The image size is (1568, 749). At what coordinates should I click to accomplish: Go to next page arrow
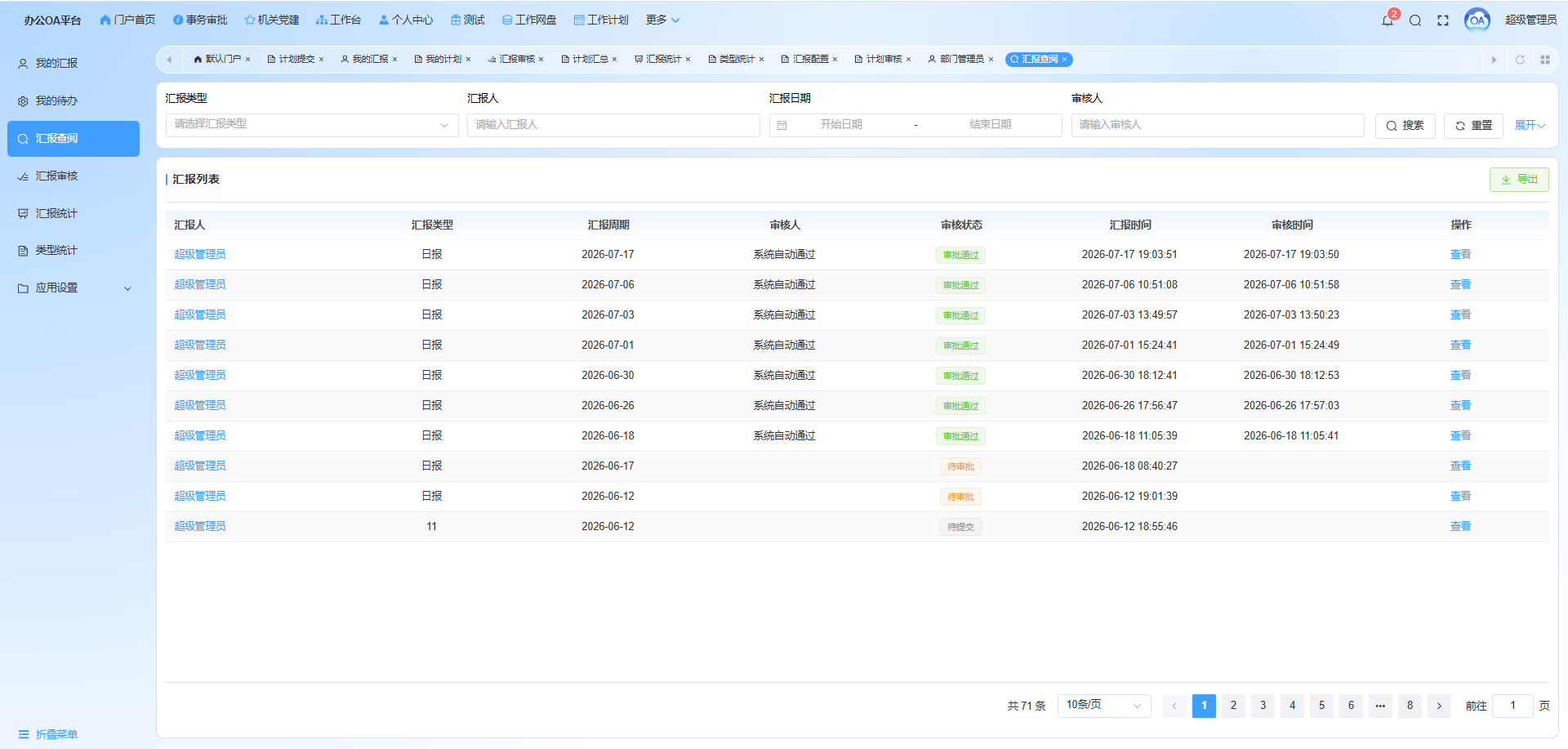(1439, 706)
